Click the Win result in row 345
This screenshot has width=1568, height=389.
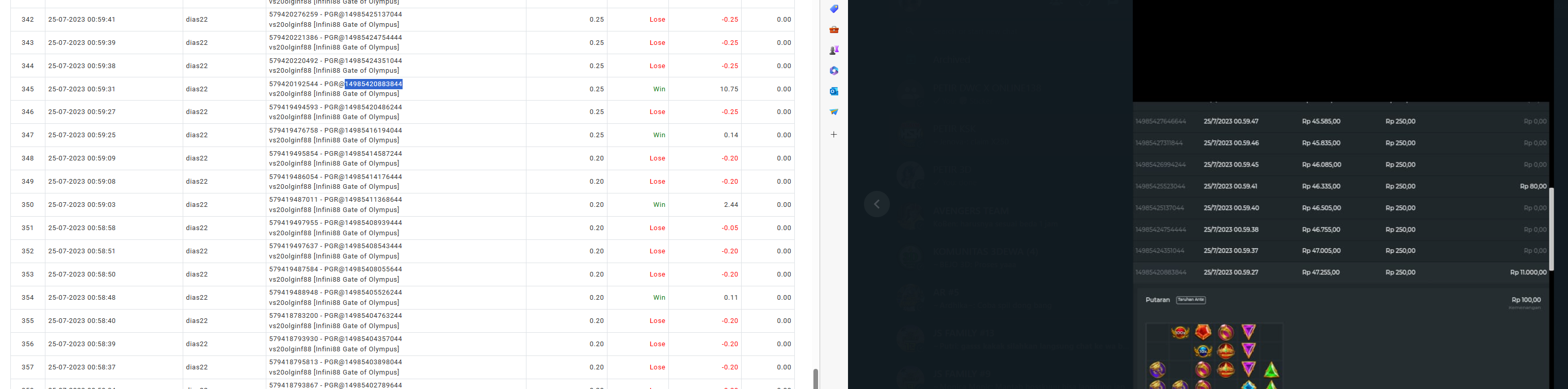point(659,89)
